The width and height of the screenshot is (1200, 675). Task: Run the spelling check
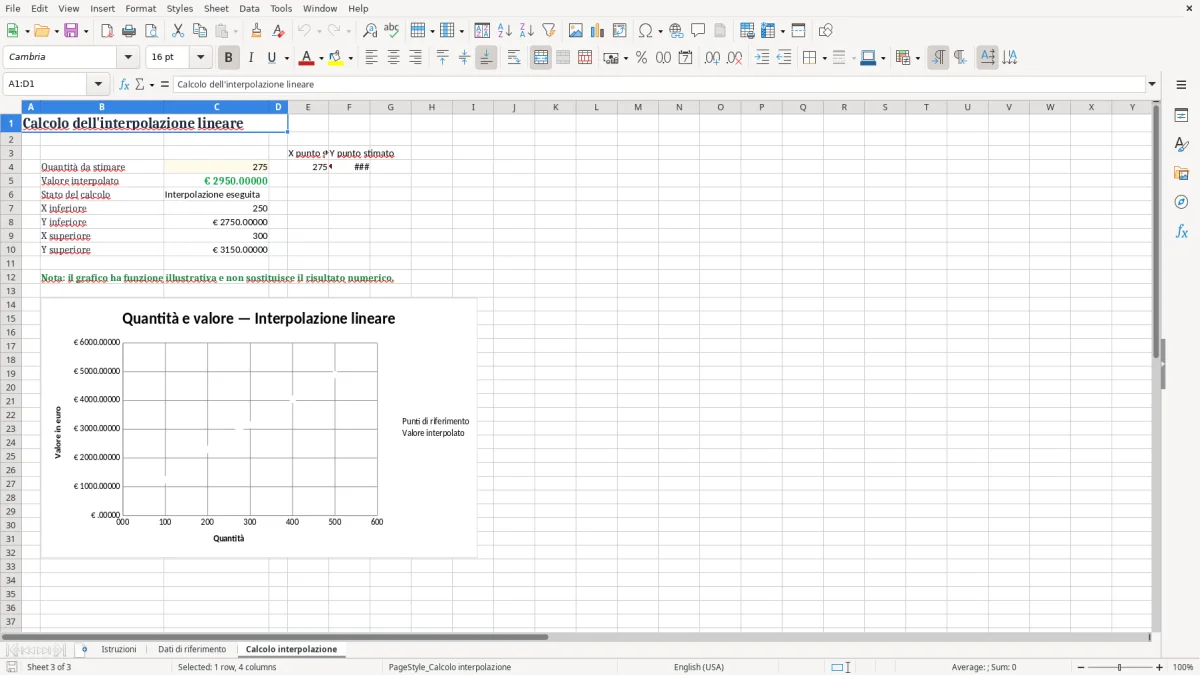click(392, 31)
